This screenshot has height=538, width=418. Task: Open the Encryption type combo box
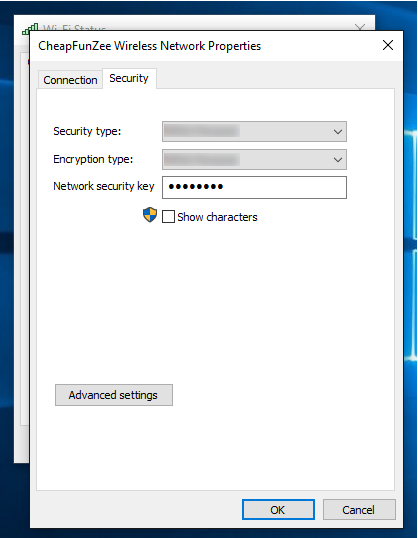pyautogui.click(x=254, y=160)
